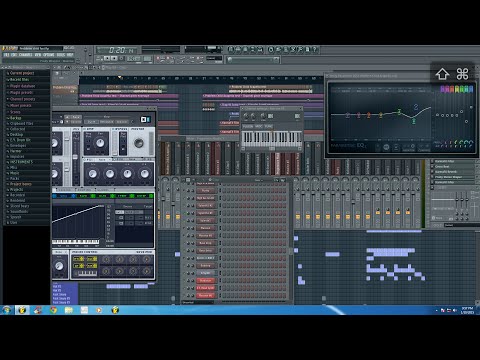This screenshot has width=480, height=360.
Task: Open the OPTIONS menu
Action: tap(49, 55)
